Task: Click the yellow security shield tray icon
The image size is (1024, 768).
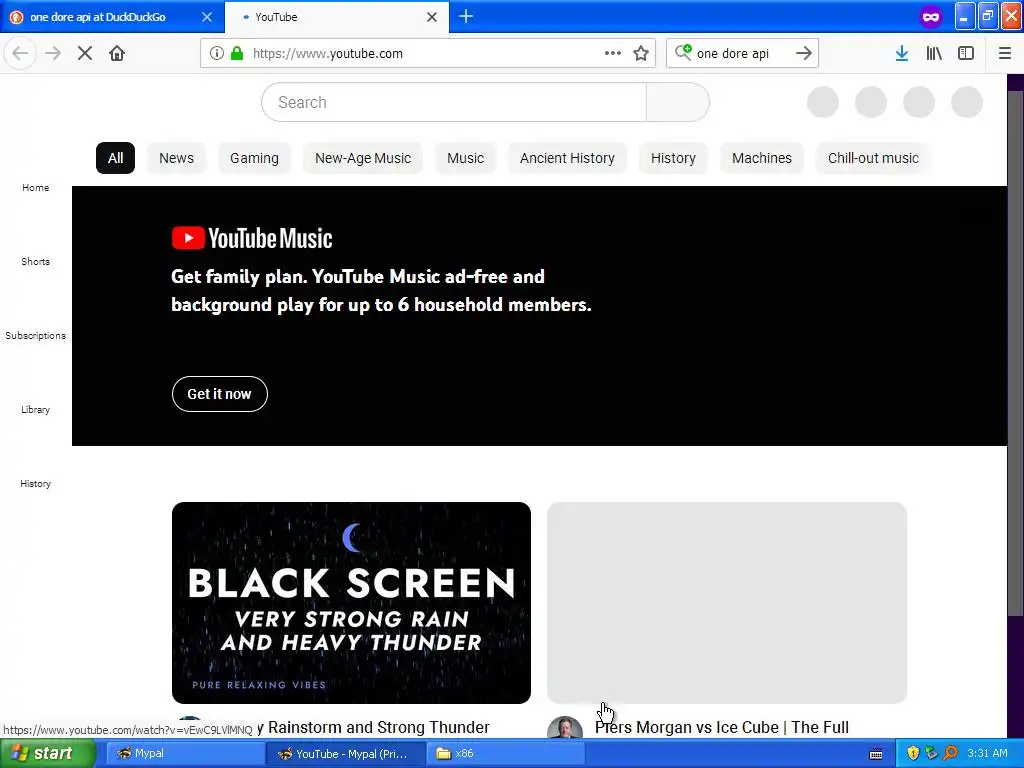Action: pos(913,754)
